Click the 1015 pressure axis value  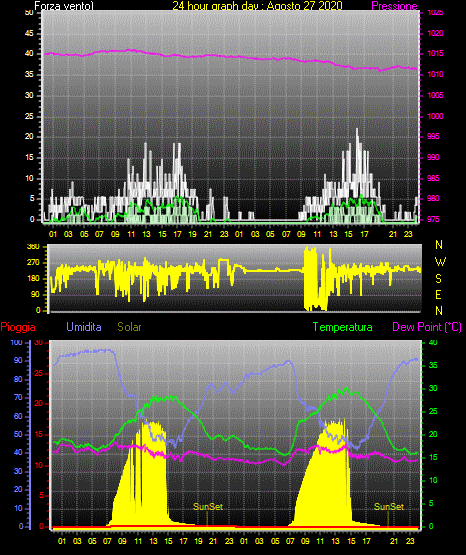coord(435,53)
